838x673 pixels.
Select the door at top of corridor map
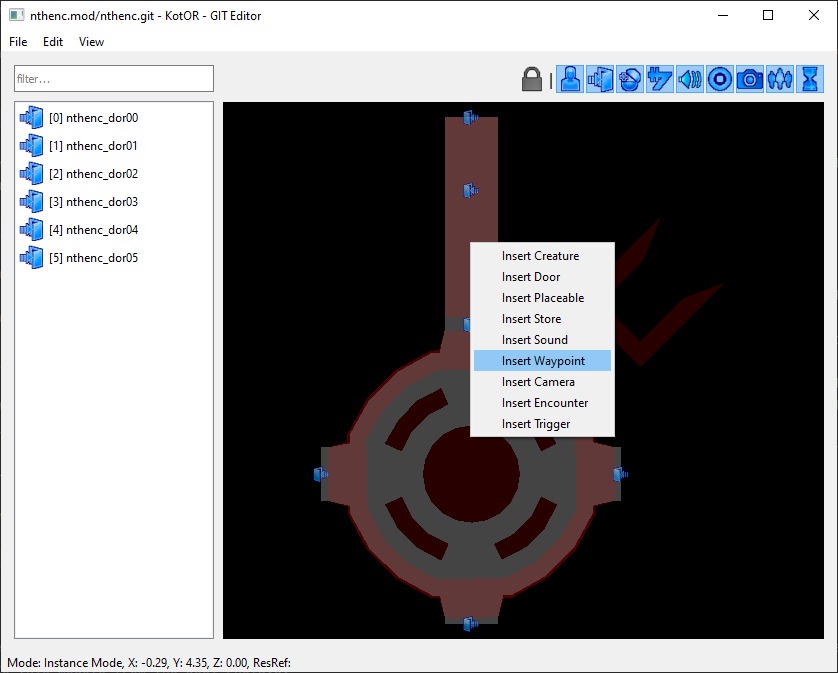[470, 117]
